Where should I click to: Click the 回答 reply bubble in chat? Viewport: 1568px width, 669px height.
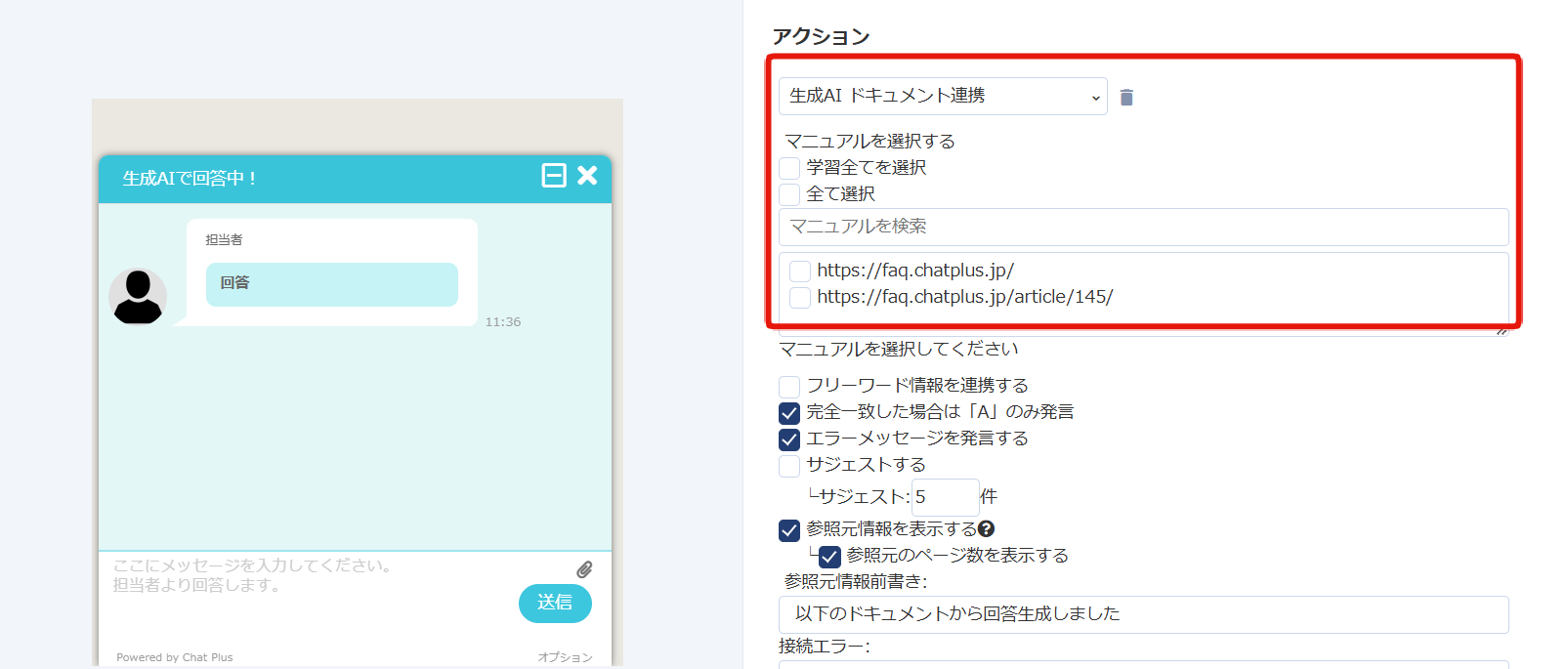[332, 284]
